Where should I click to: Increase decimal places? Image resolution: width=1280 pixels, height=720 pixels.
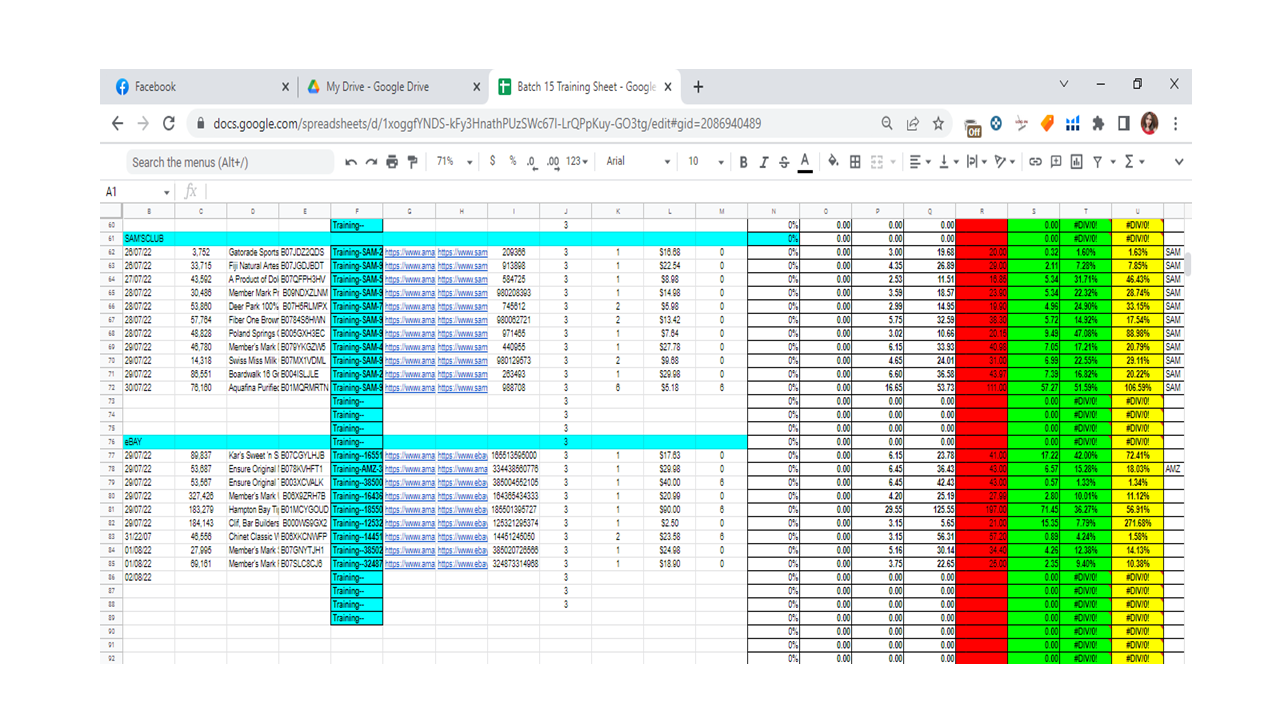(553, 162)
